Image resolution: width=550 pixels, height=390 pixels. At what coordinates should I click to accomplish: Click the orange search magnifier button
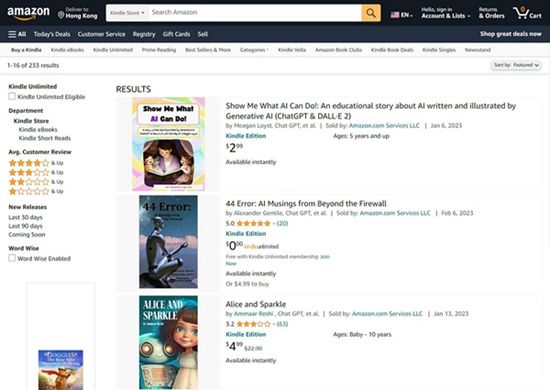pos(371,13)
